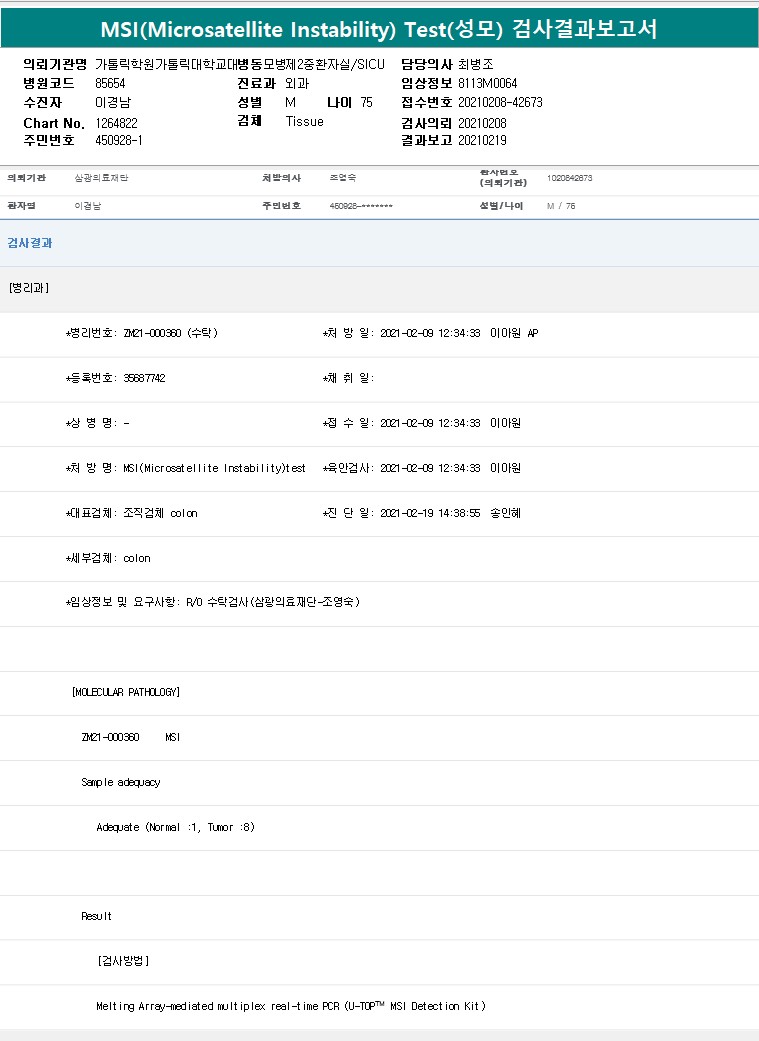759x1041 pixels.
Task: Click the MSI Test 검사결과보고서 title banner
Action: coord(379,28)
